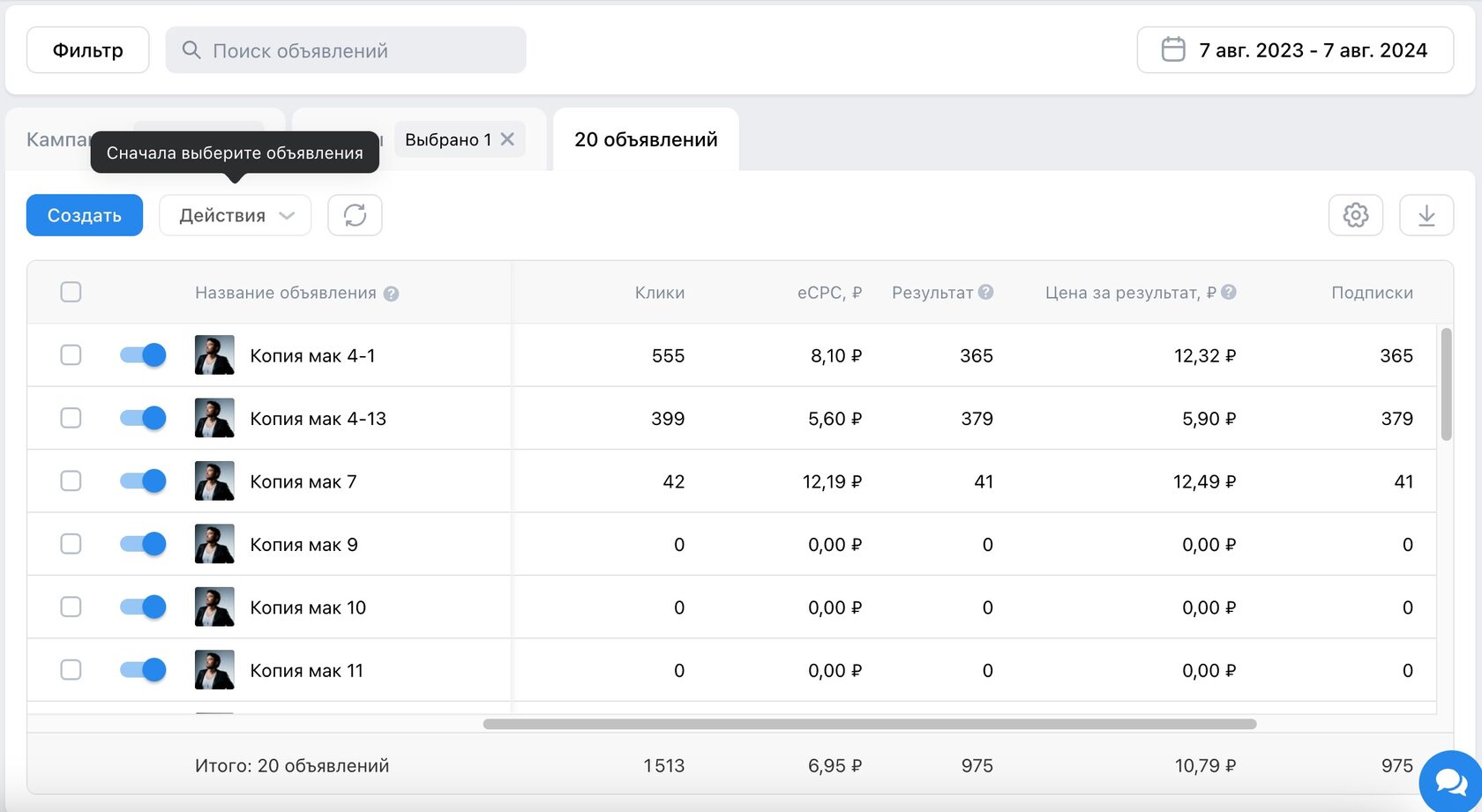Viewport: 1482px width, 812px height.
Task: Click the Создать button
Action: (x=85, y=215)
